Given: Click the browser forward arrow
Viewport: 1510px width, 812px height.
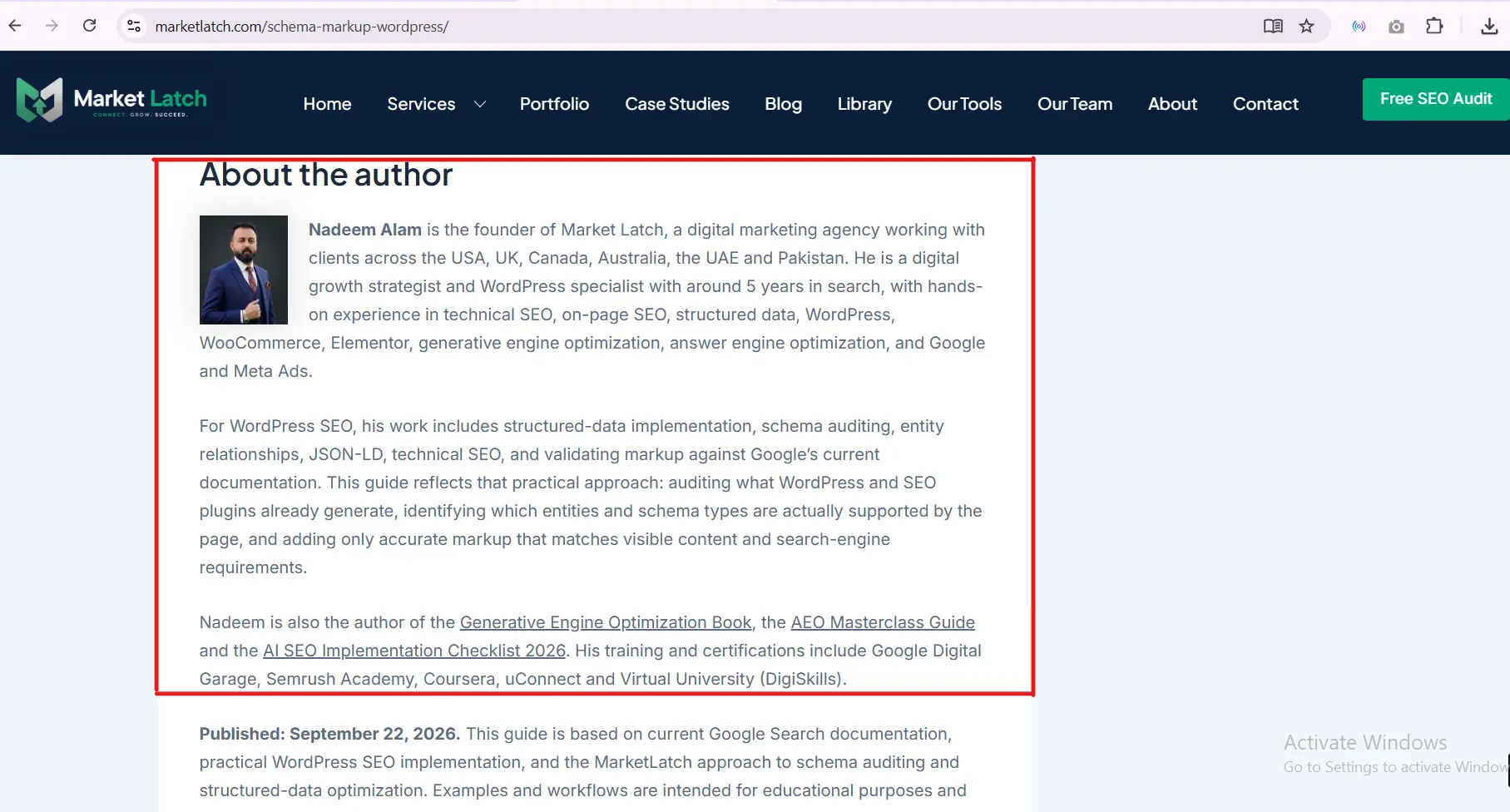Looking at the screenshot, I should [52, 26].
